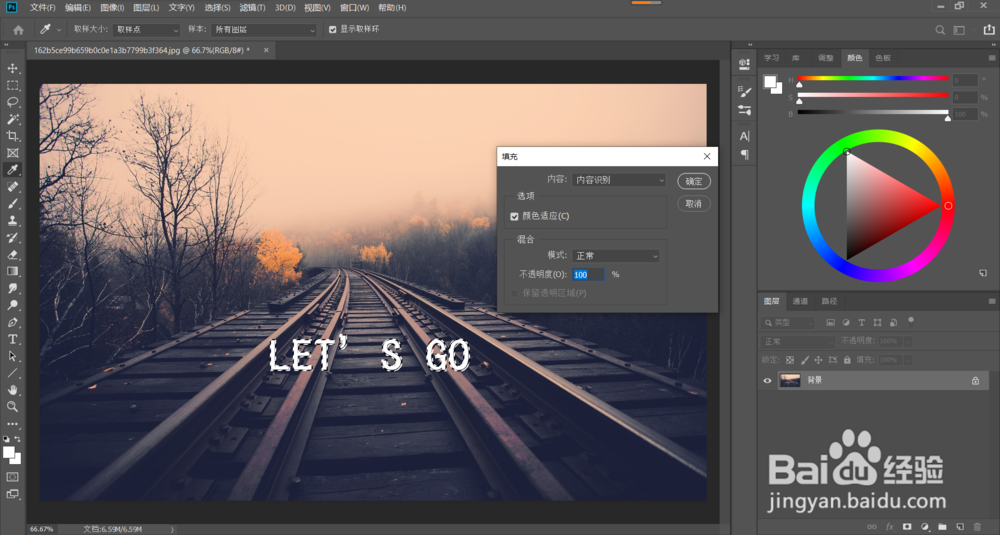Select the Magic Wand tool
The width and height of the screenshot is (1000, 535).
click(12, 119)
